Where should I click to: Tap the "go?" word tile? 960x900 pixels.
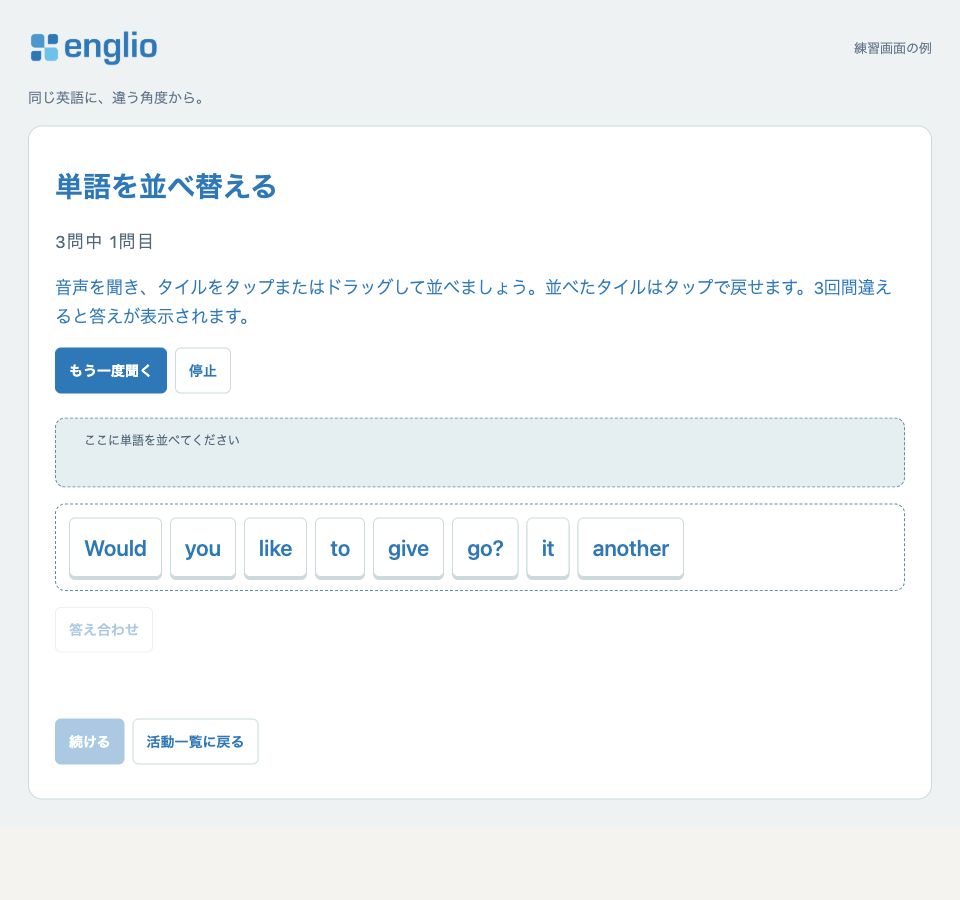click(x=486, y=548)
